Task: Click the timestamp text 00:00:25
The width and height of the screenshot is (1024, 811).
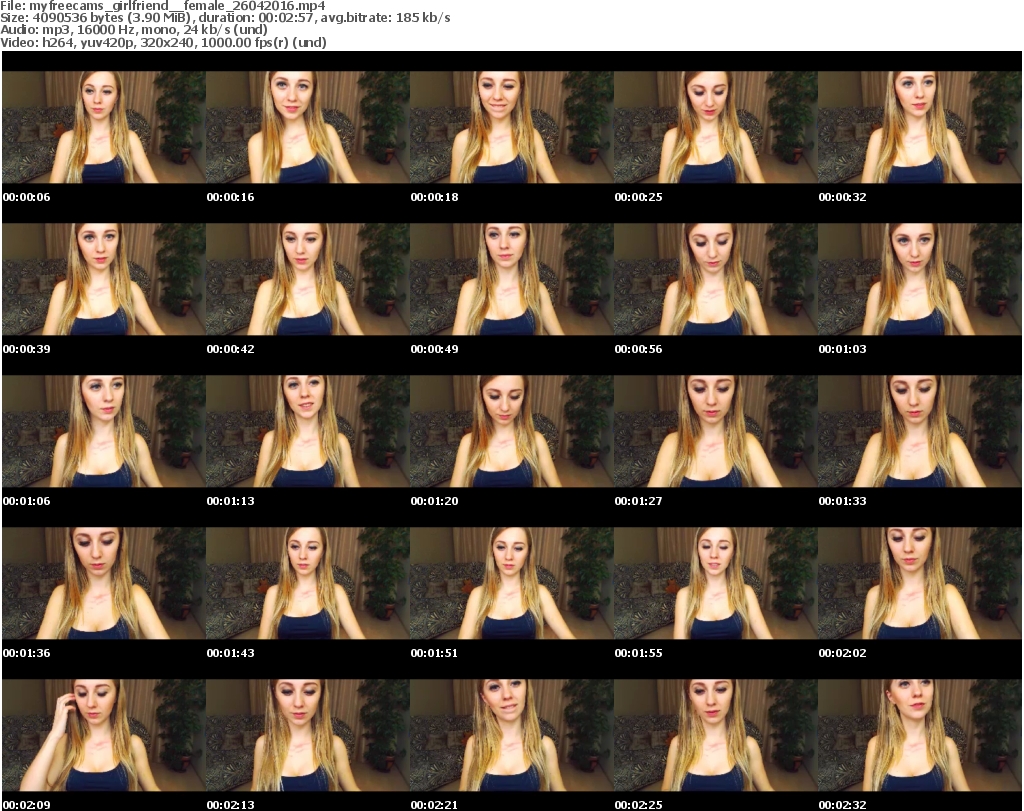Action: [638, 197]
